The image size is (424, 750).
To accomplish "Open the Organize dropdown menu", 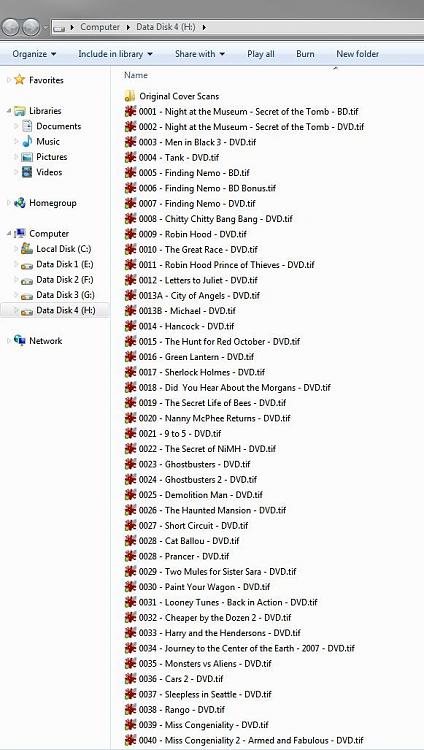I will [x=34, y=54].
